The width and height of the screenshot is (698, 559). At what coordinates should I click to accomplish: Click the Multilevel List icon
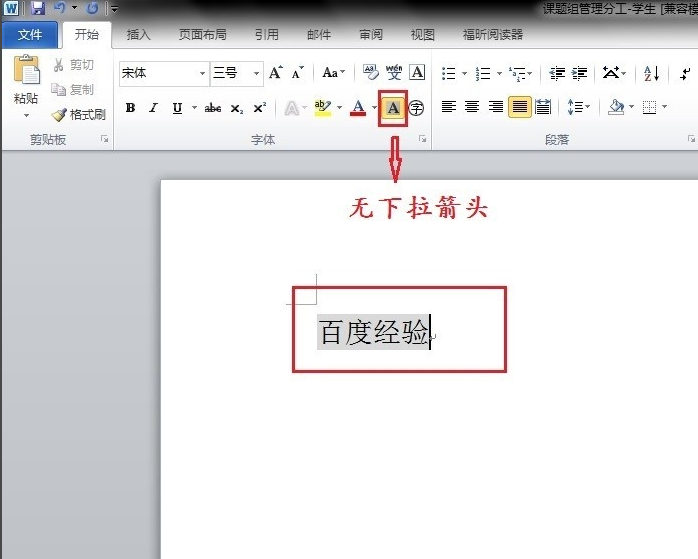[517, 73]
